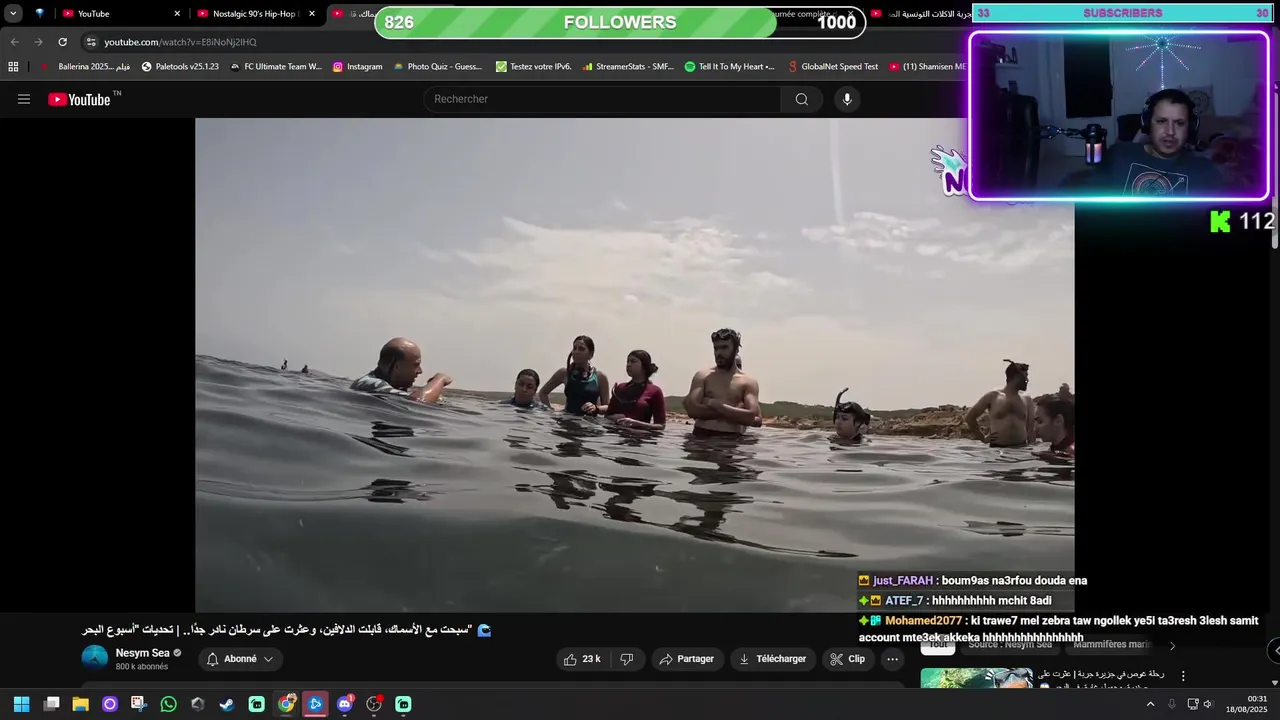This screenshot has height=720, width=1280.
Task: Focus the Rechercher search field
Action: coord(604,99)
